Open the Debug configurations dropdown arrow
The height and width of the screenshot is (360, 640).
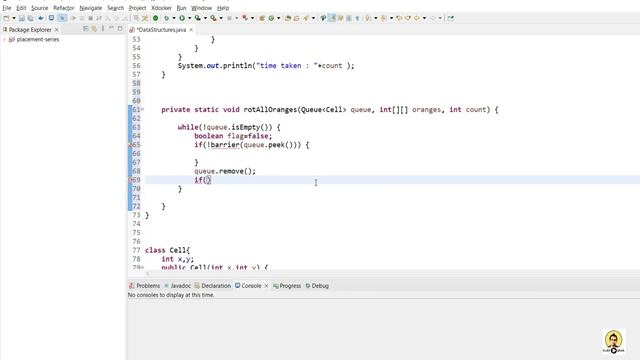click(174, 18)
